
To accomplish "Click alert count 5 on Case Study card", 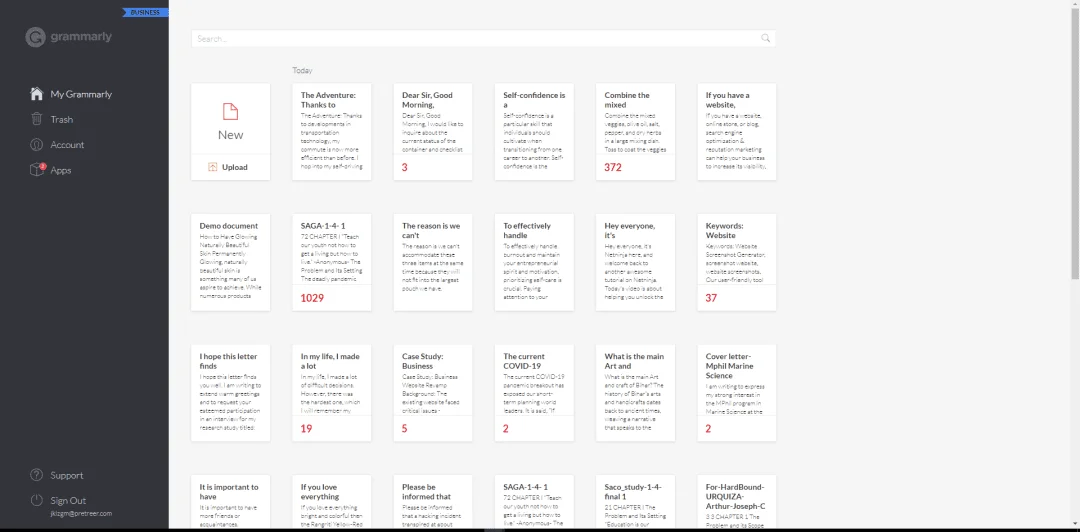I will 404,429.
